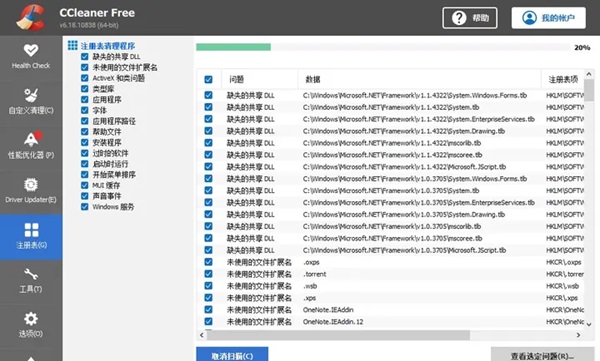Toggle select-all checkbox in table header

pyautogui.click(x=208, y=79)
